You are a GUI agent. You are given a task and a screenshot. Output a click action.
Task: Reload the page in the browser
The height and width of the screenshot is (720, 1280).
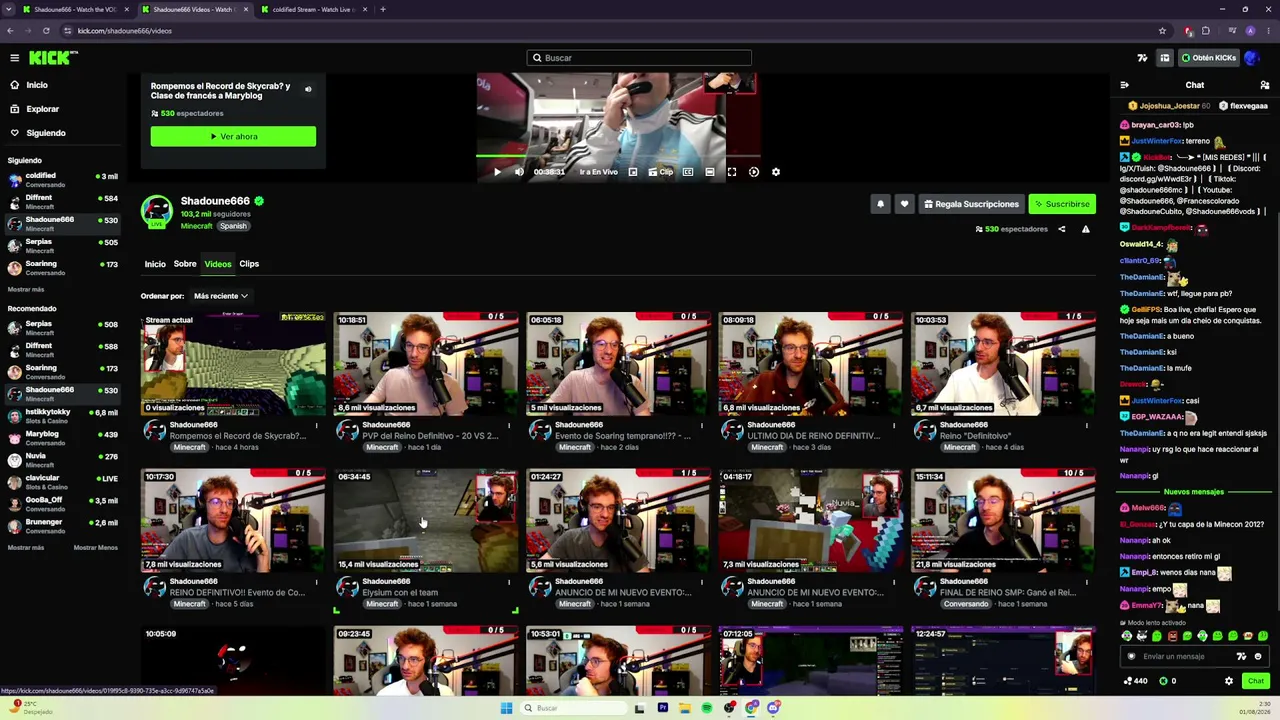(x=46, y=31)
